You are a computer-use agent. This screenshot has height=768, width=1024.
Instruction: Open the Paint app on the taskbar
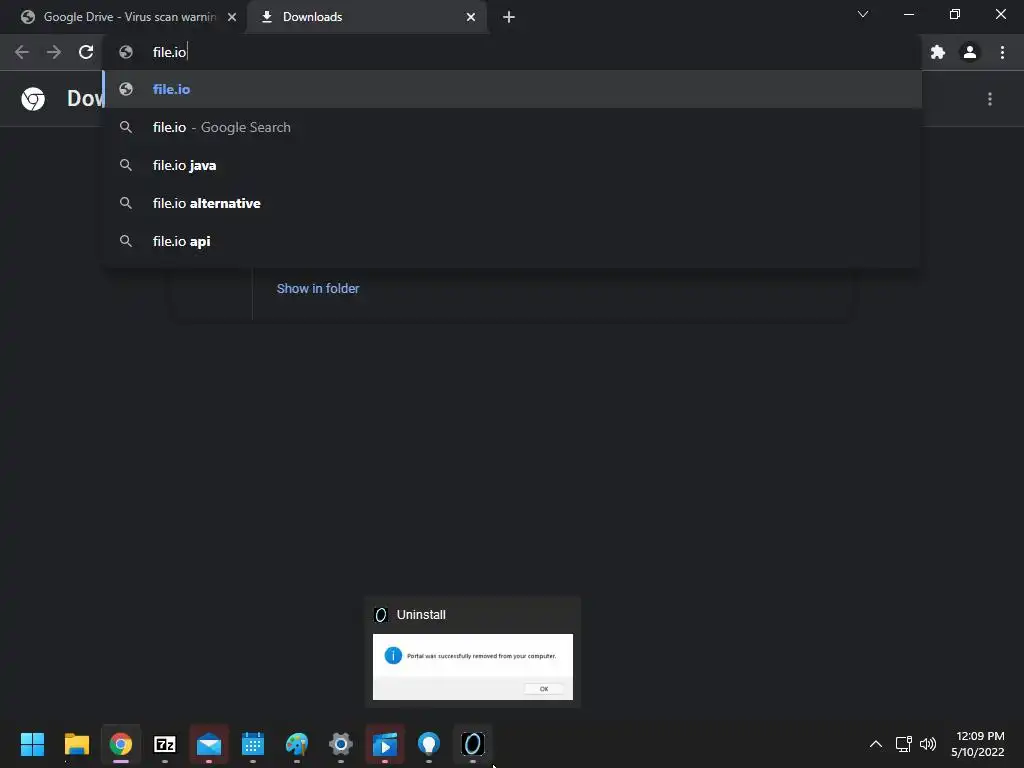[296, 744]
